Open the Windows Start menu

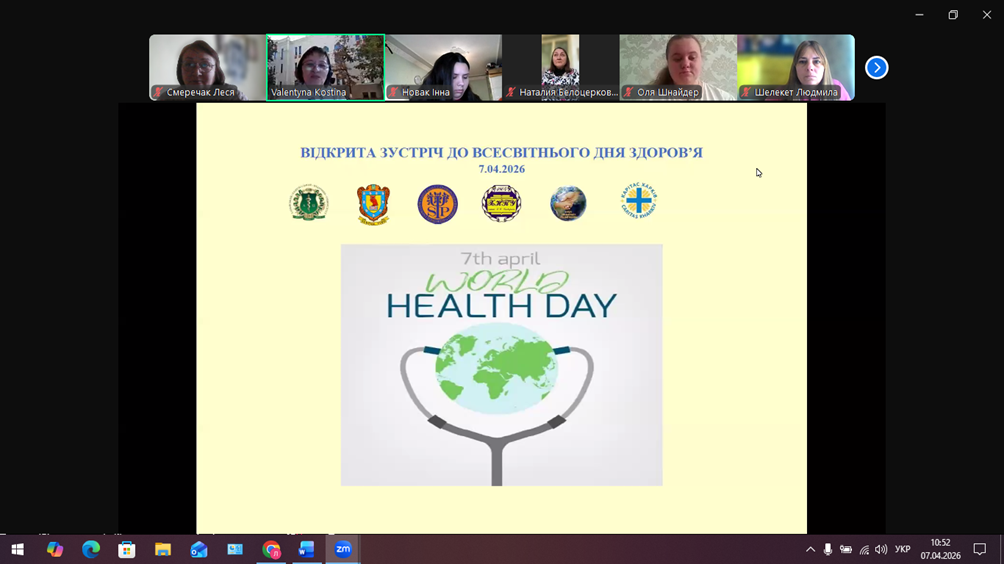click(17, 549)
